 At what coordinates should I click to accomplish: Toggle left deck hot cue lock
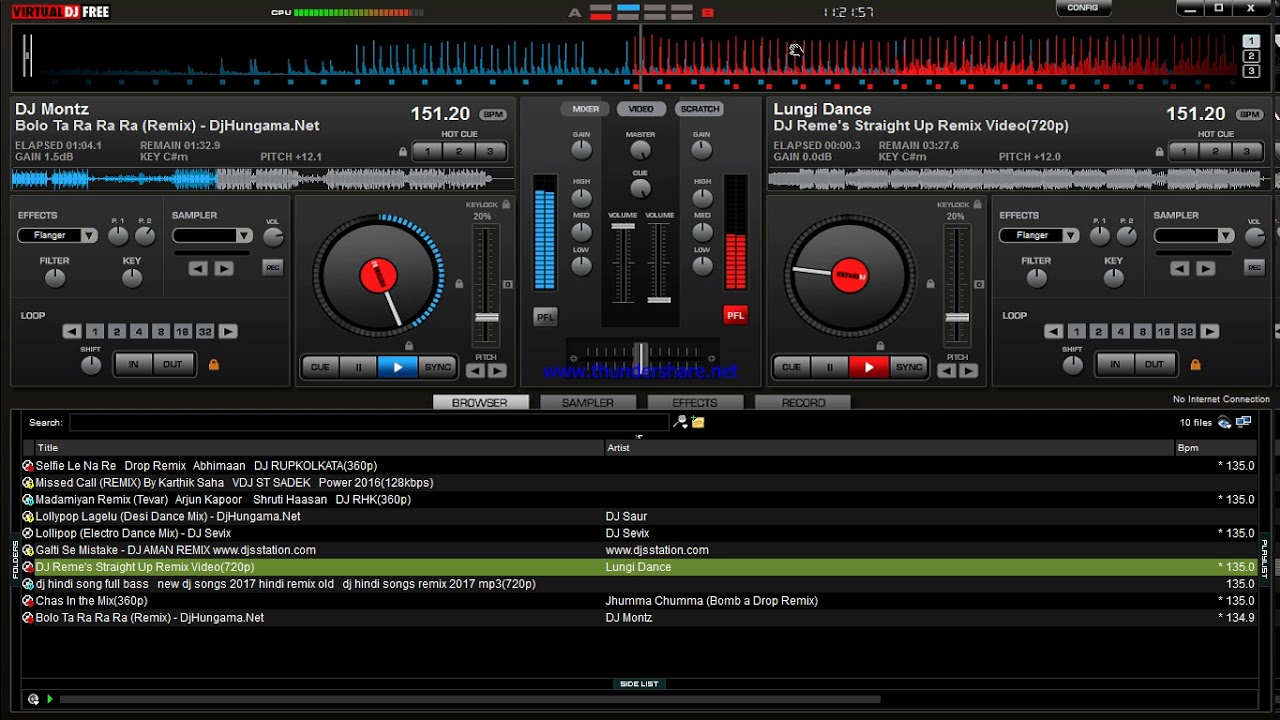point(403,152)
